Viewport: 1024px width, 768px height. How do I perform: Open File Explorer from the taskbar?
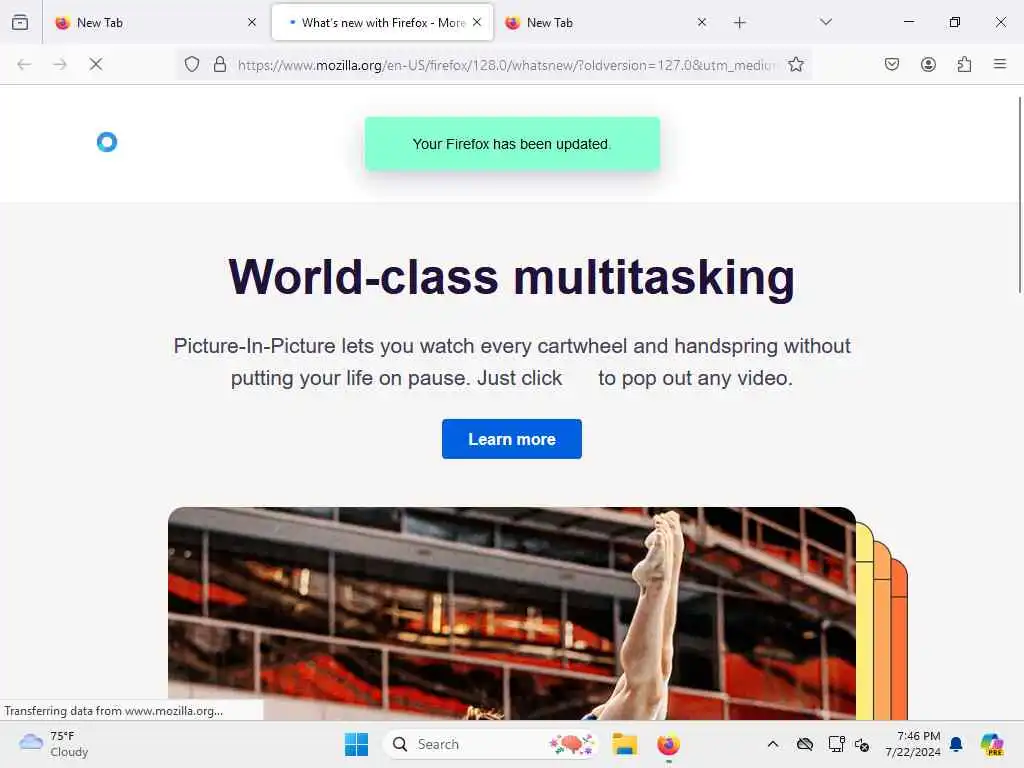click(624, 744)
